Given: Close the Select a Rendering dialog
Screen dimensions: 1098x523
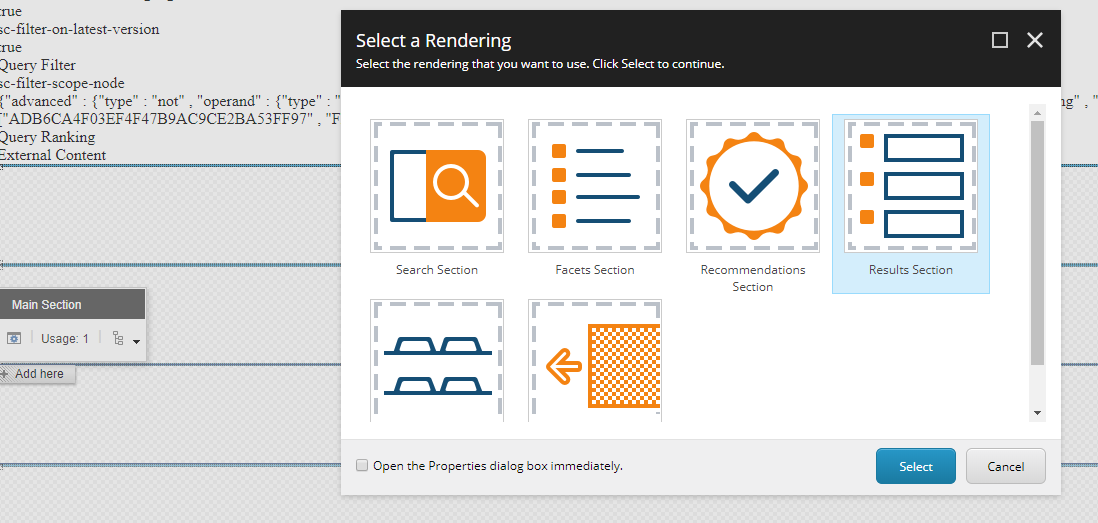Looking at the screenshot, I should (1035, 40).
